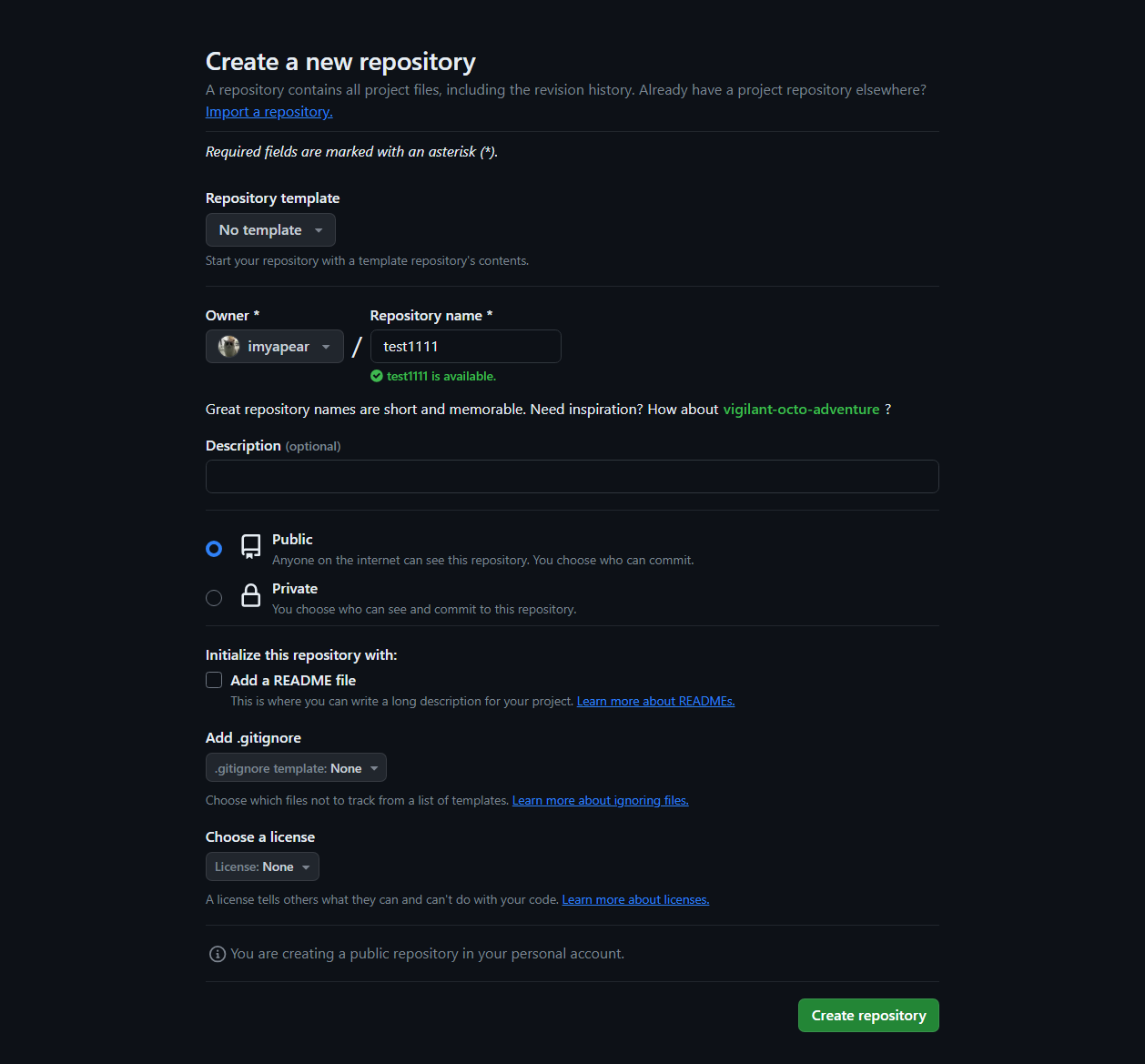Click the info icon beside public repository notice
Screen dimensions: 1145x1064
point(218,954)
